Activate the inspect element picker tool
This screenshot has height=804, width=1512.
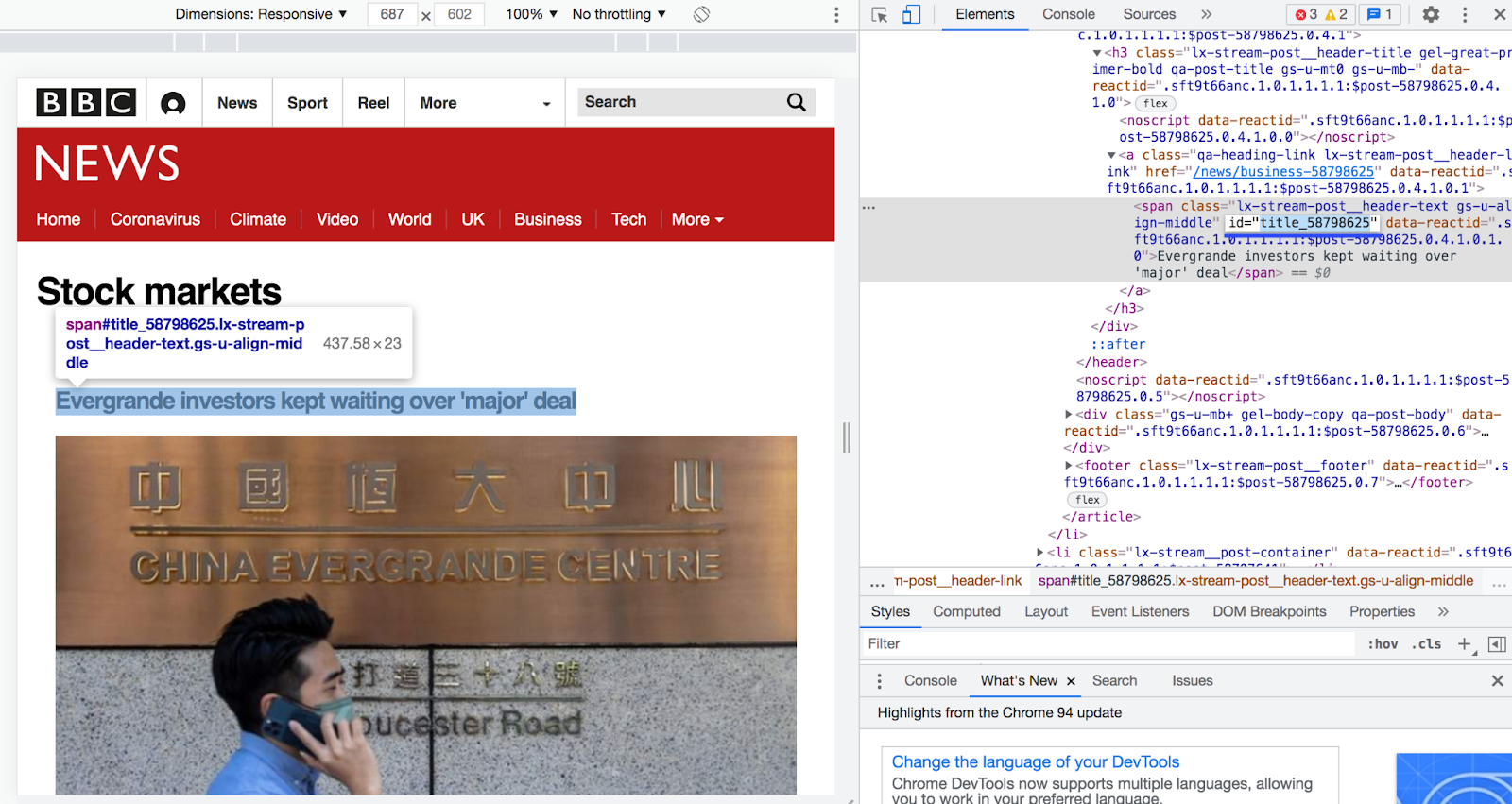pos(880,14)
